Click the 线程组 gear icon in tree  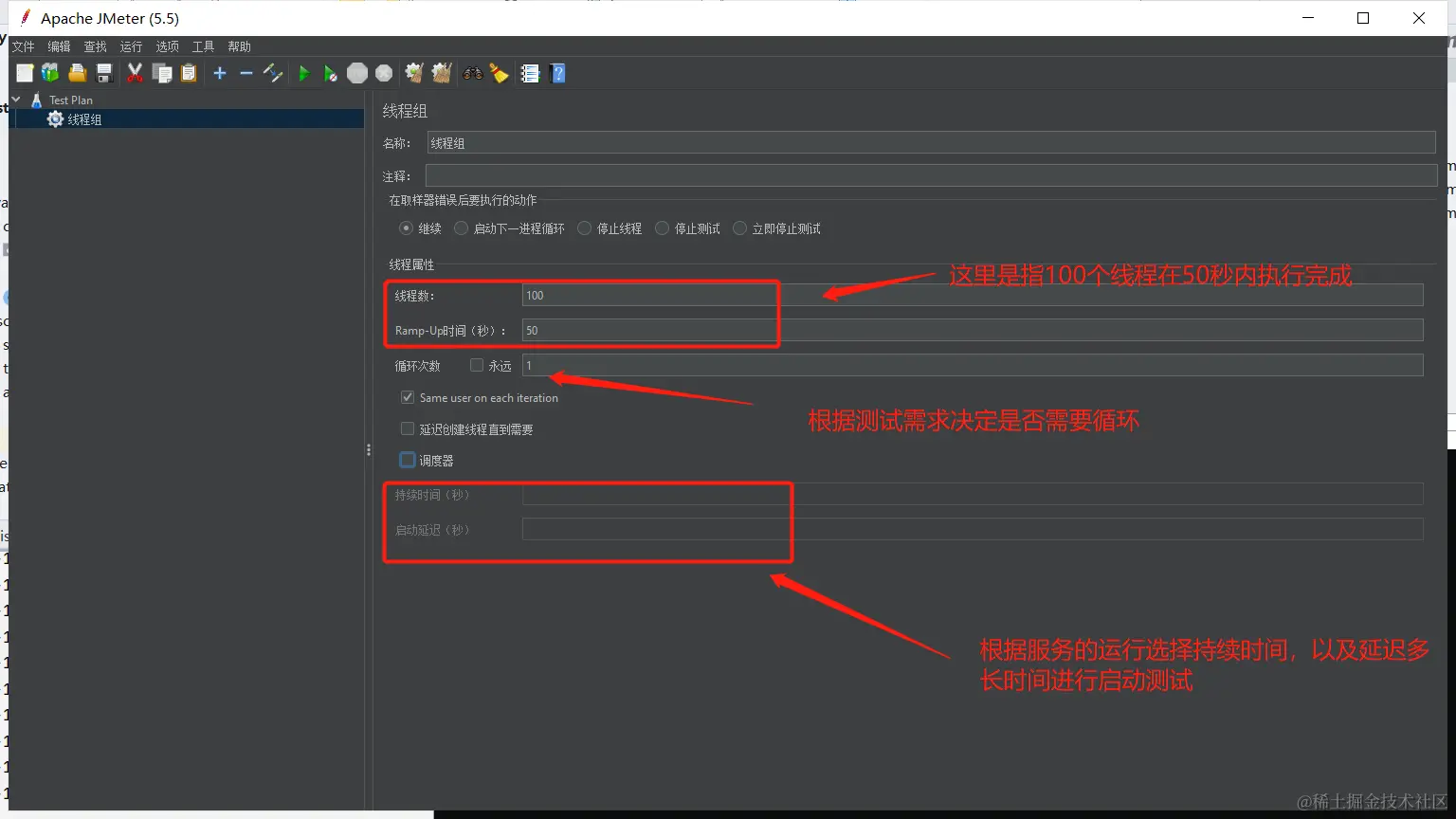55,119
